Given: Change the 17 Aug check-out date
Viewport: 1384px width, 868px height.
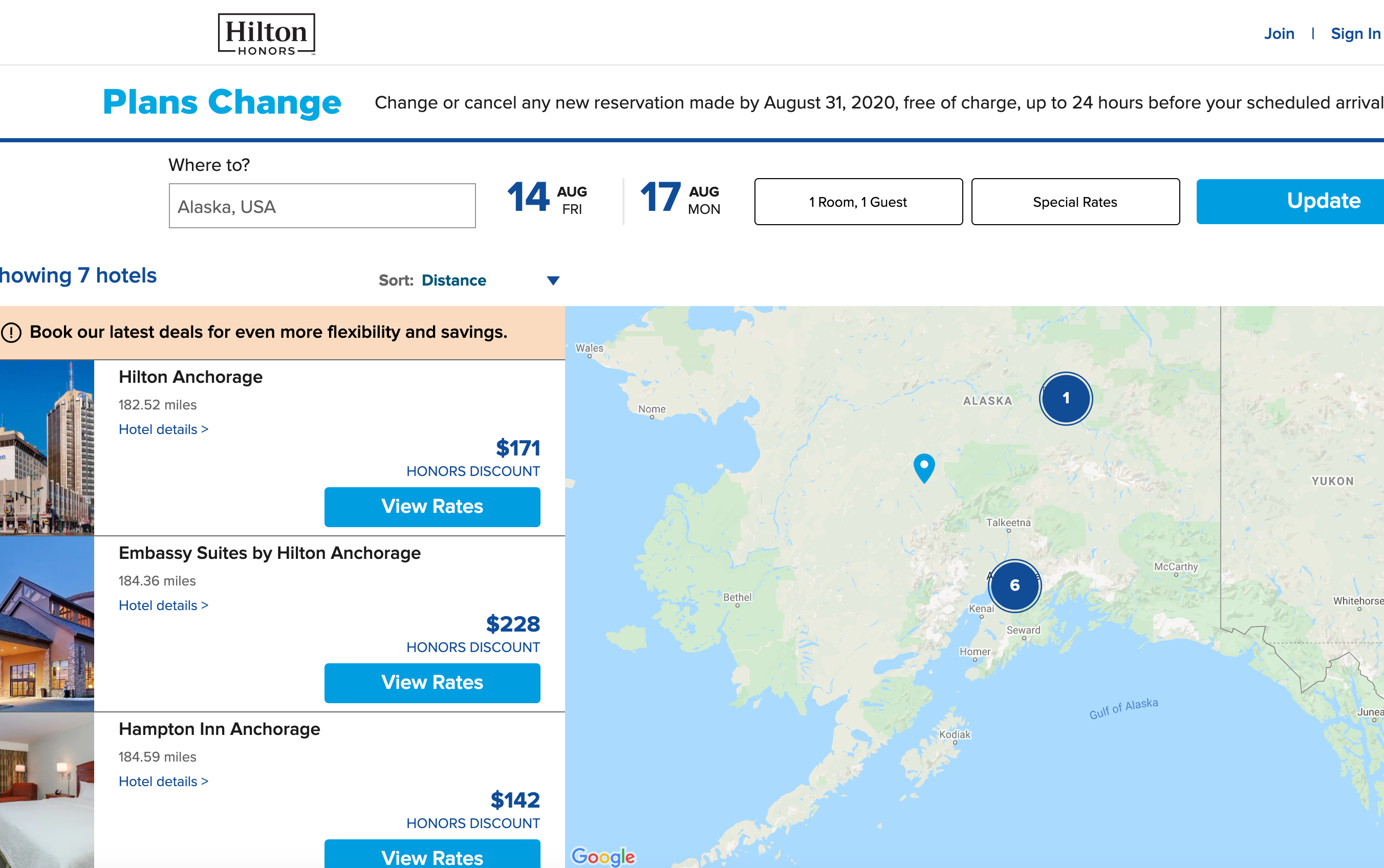Looking at the screenshot, I should coord(680,199).
